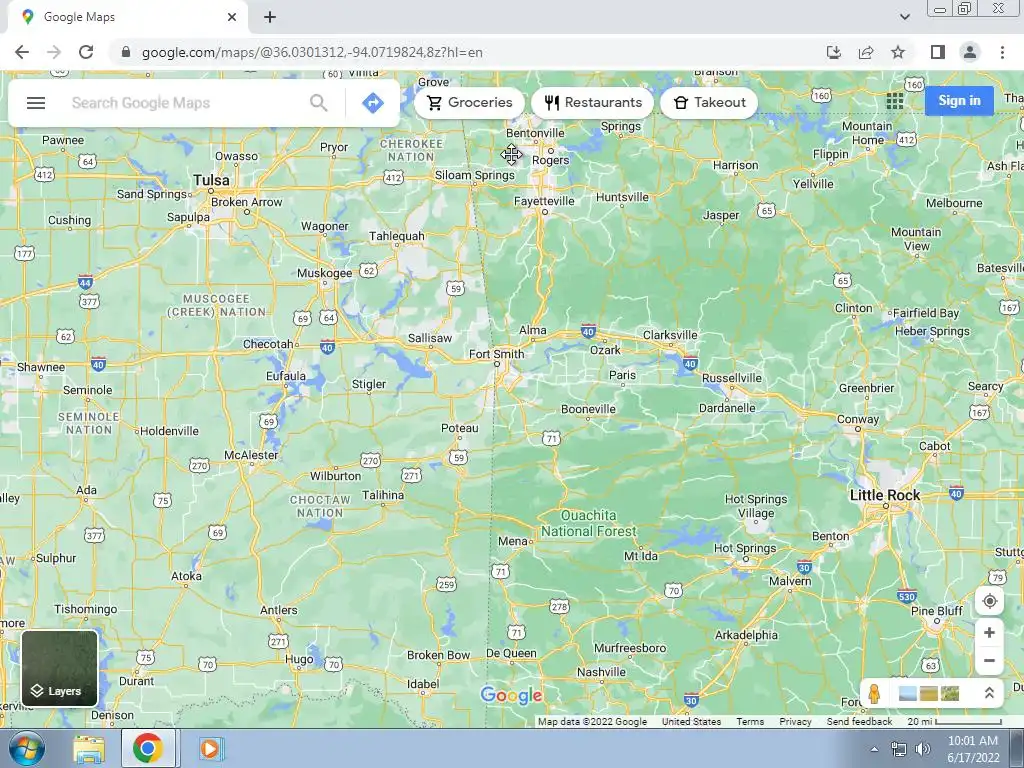Click the network tray icon

(x=899, y=749)
